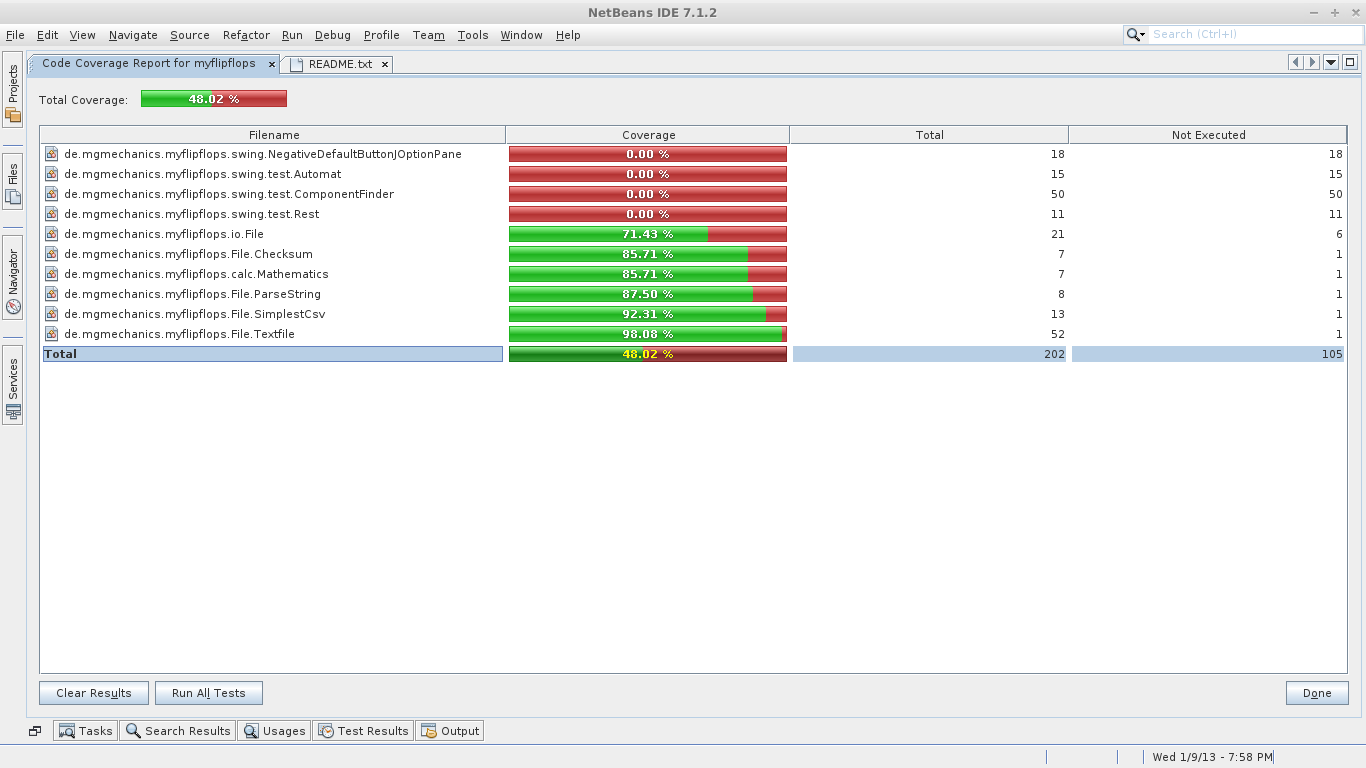Screen dimensions: 1366x768
Task: Open the Refactor menu
Action: (246, 35)
